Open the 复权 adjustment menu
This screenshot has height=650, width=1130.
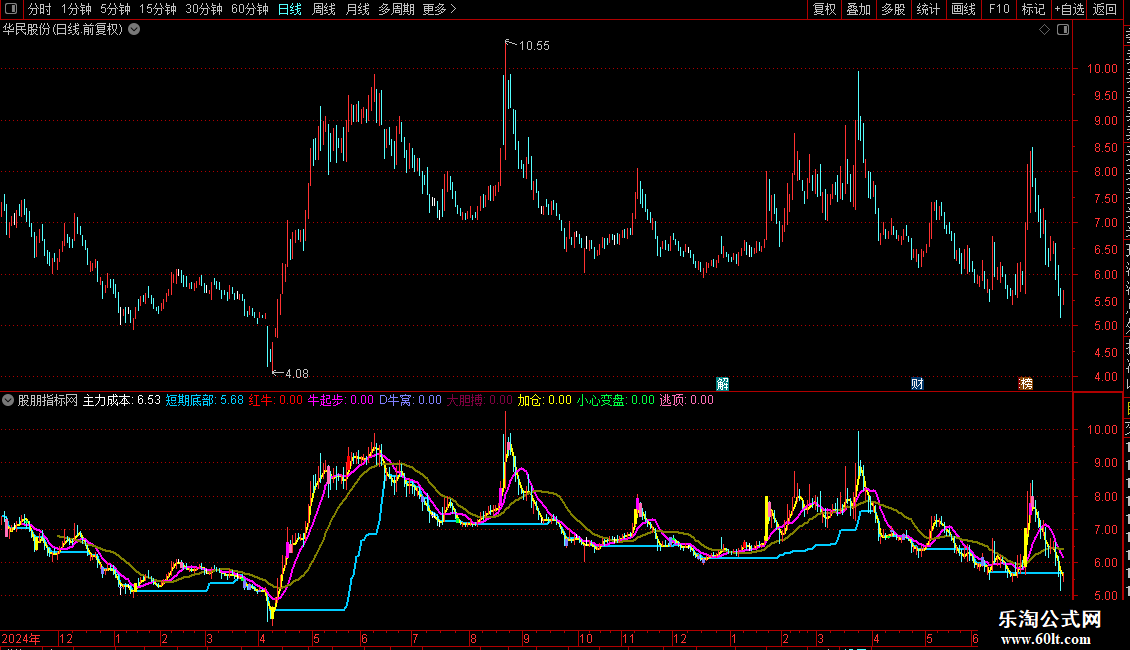(824, 9)
